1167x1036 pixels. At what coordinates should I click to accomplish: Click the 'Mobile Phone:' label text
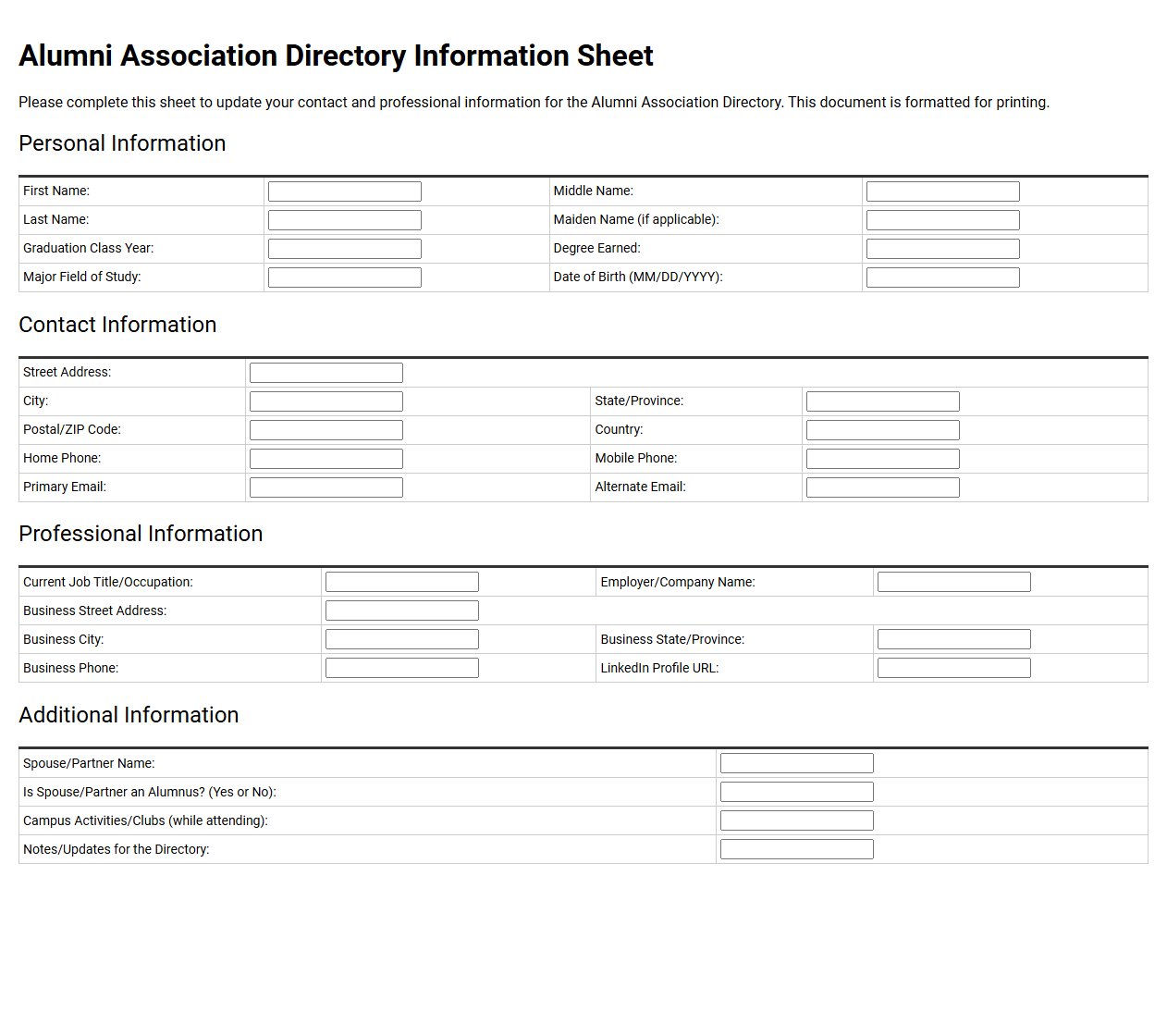(636, 458)
